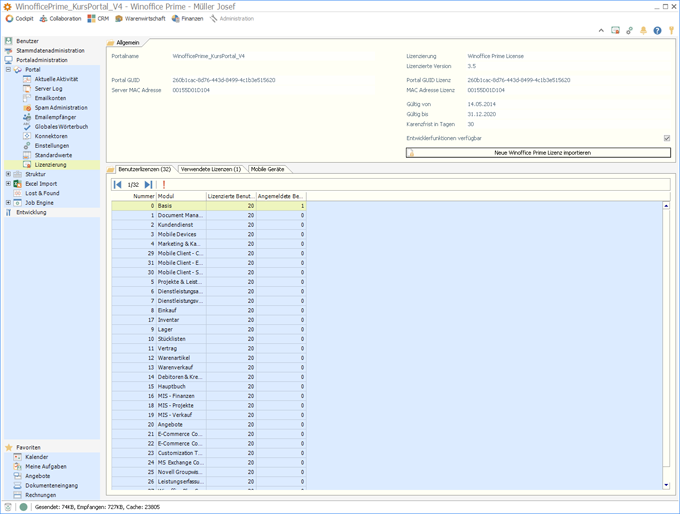Select the Standardwerte icon
This screenshot has height=514, width=680.
click(x=27, y=155)
